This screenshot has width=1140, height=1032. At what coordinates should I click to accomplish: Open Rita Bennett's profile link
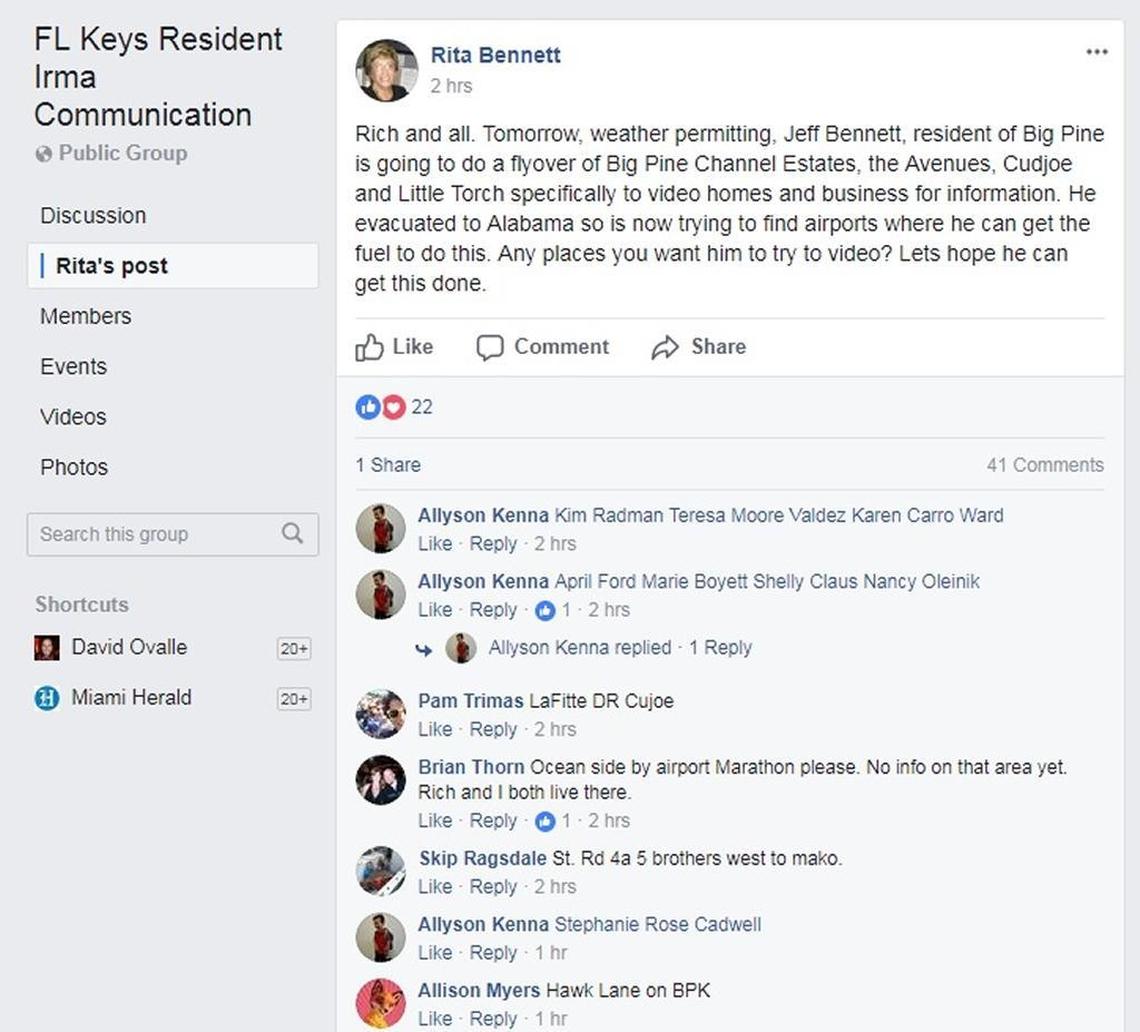pyautogui.click(x=495, y=55)
